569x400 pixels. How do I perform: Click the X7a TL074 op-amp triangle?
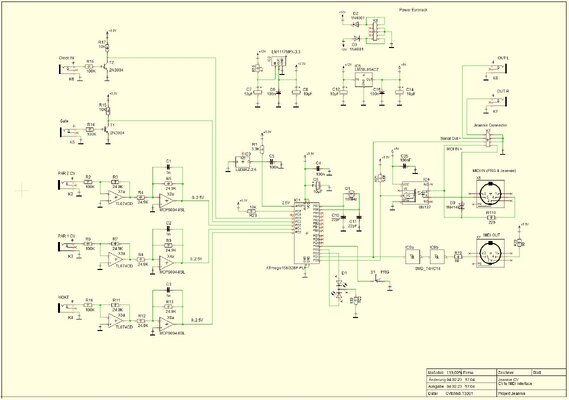pyautogui.click(x=115, y=197)
